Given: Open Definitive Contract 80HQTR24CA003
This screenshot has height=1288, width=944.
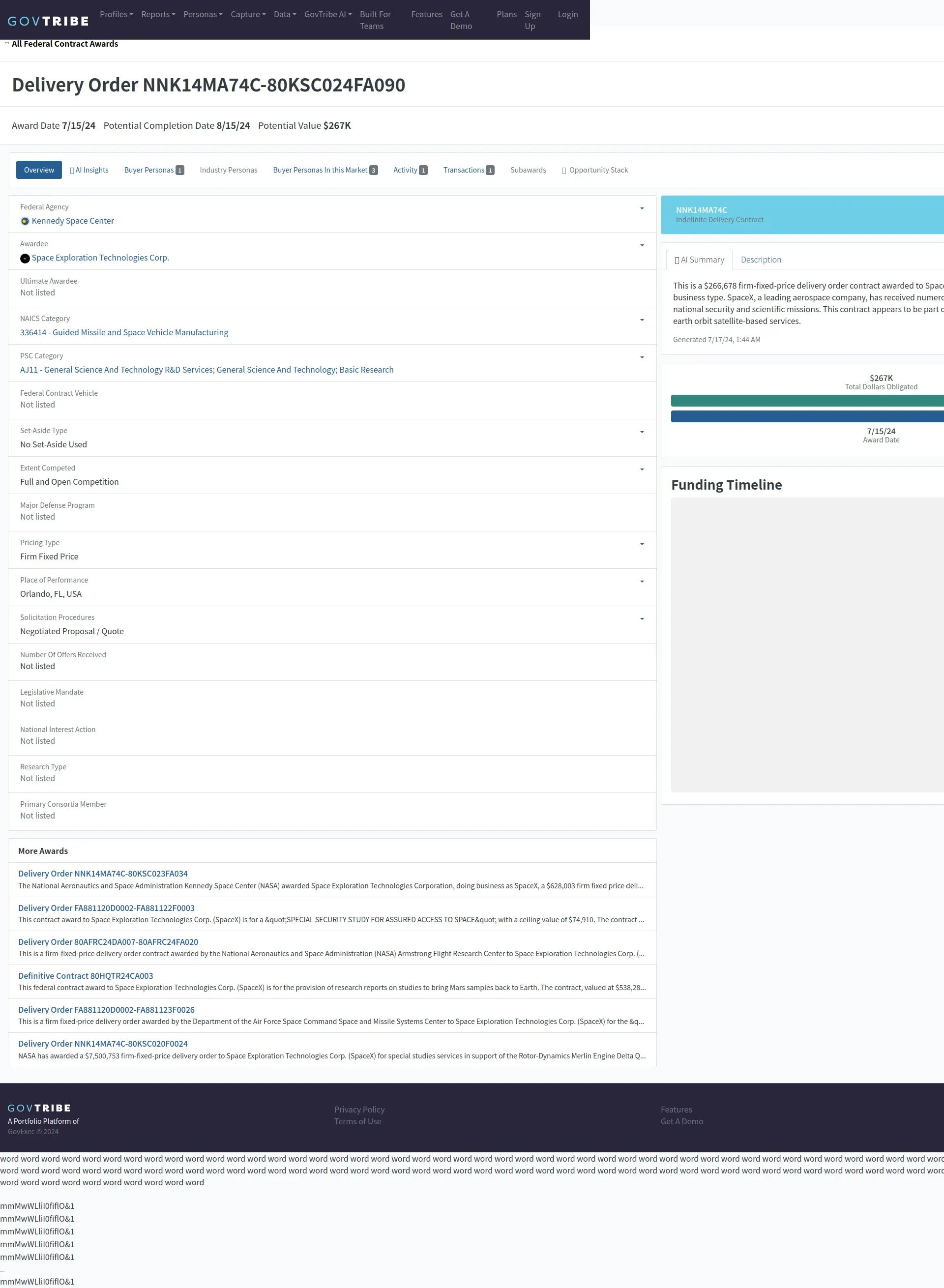Looking at the screenshot, I should [x=86, y=977].
